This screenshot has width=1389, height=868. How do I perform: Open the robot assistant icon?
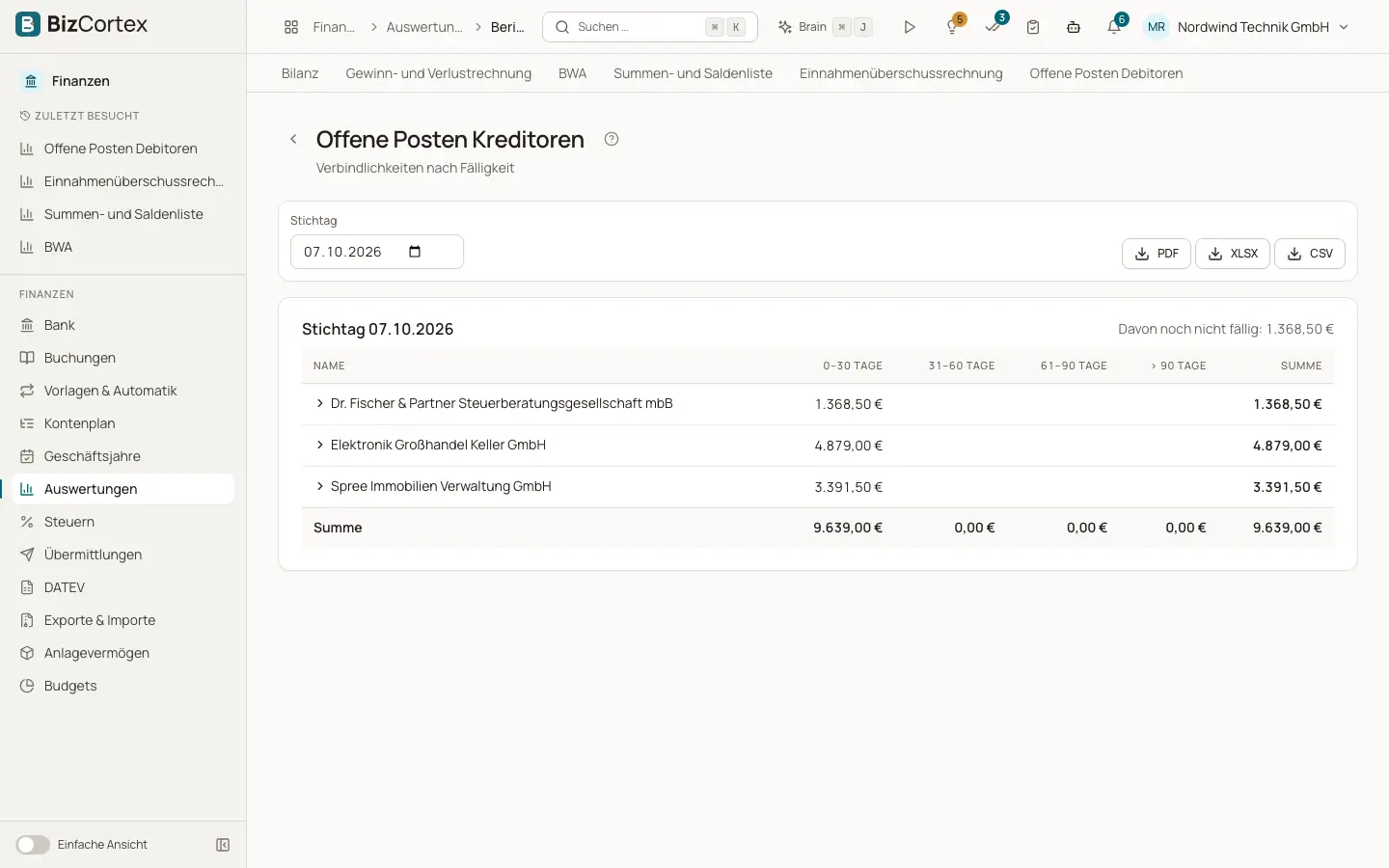tap(1074, 27)
